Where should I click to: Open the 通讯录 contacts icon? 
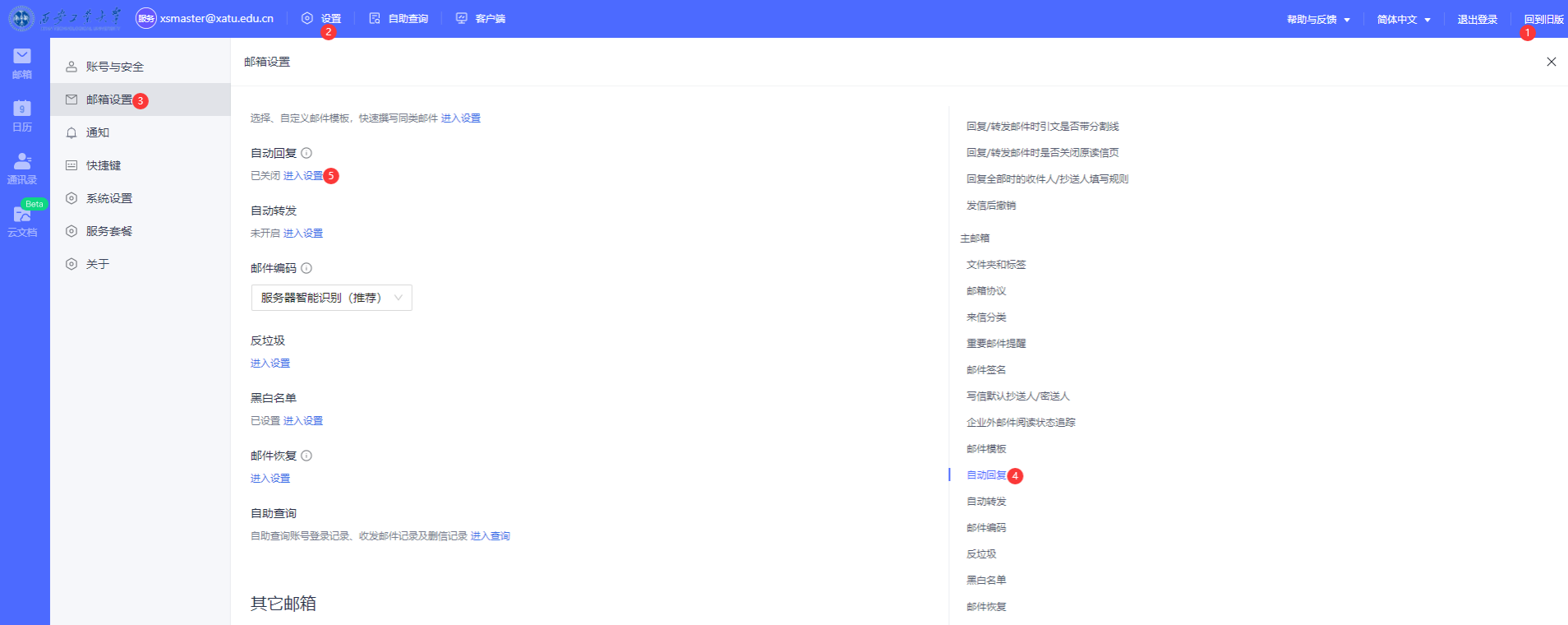point(22,168)
